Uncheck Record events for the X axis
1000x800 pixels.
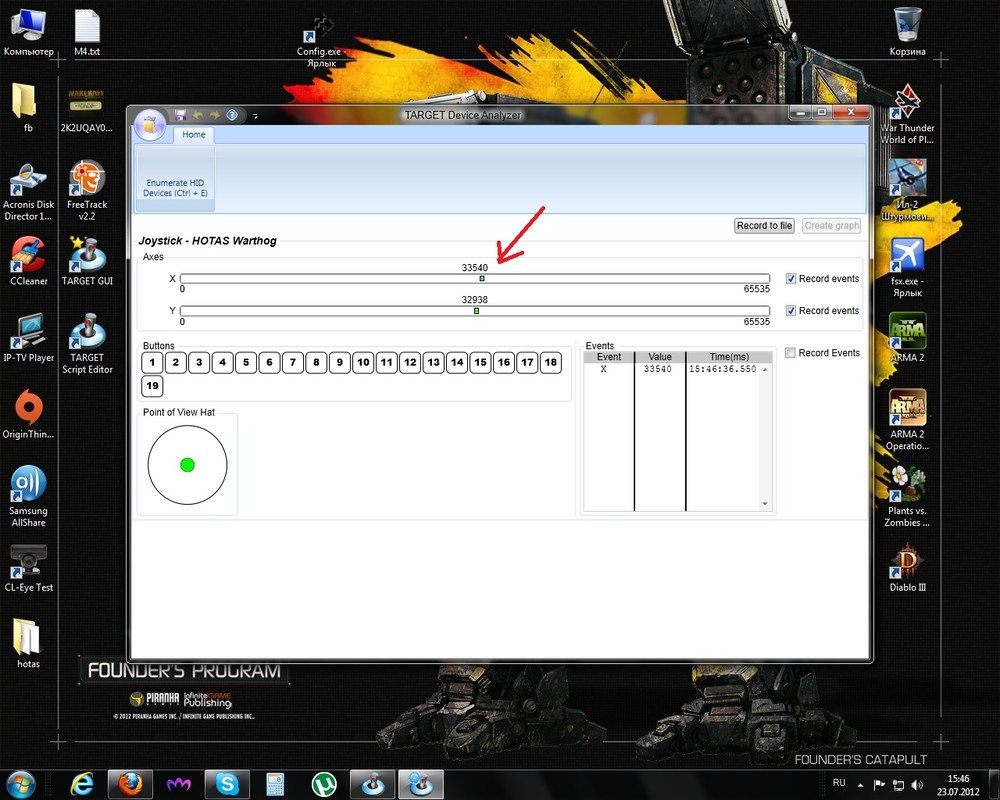coord(791,279)
